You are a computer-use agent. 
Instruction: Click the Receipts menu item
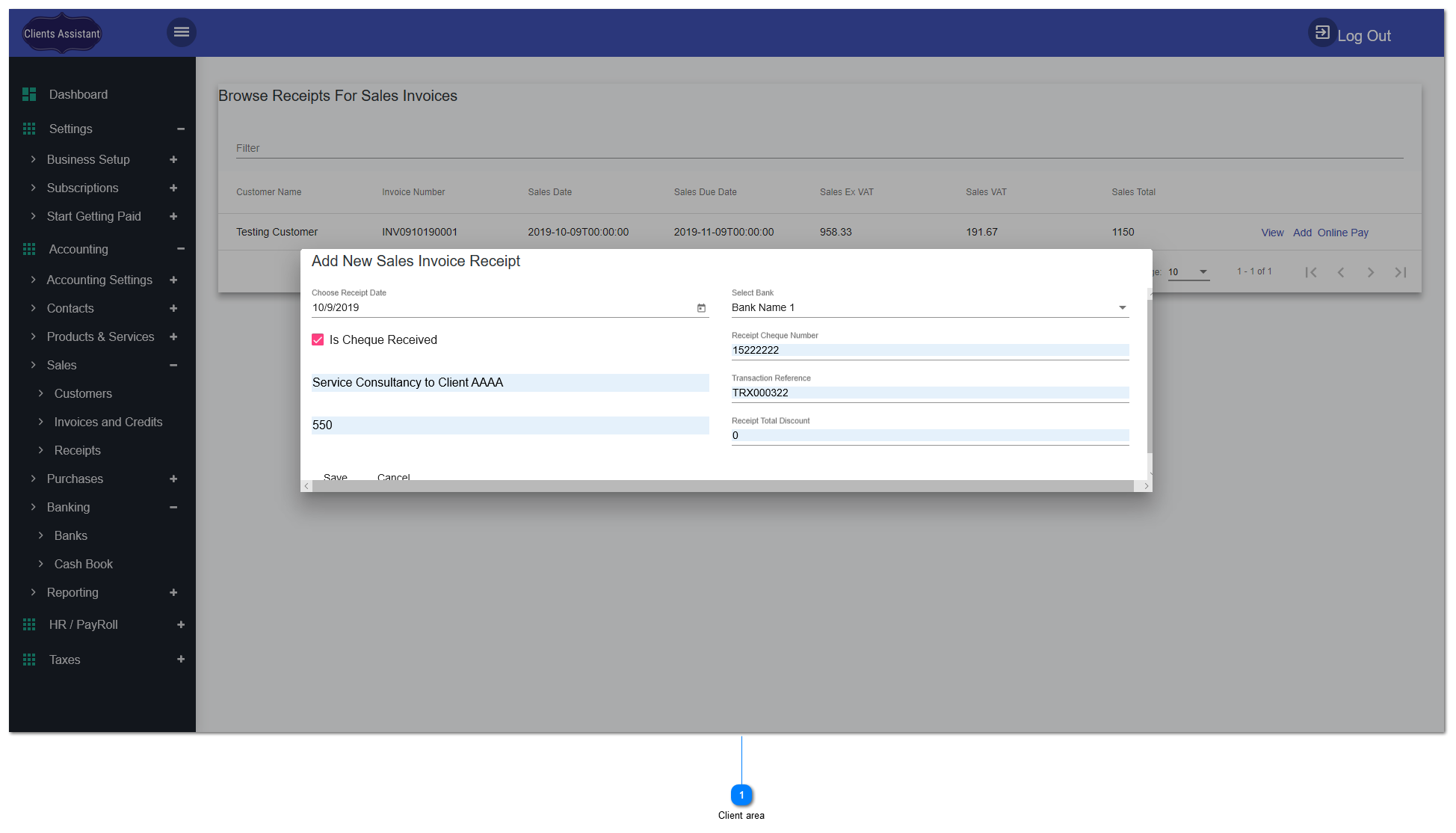click(78, 450)
